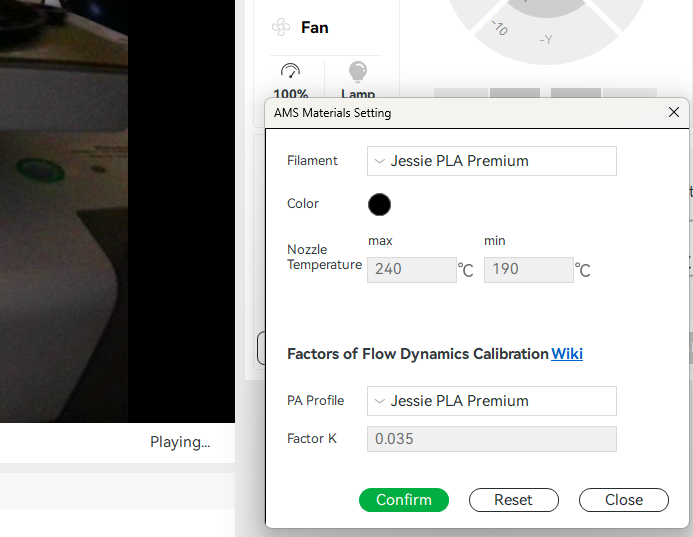Close the AMS Materials Setting dialog with X
This screenshot has height=537, width=693.
[x=674, y=112]
